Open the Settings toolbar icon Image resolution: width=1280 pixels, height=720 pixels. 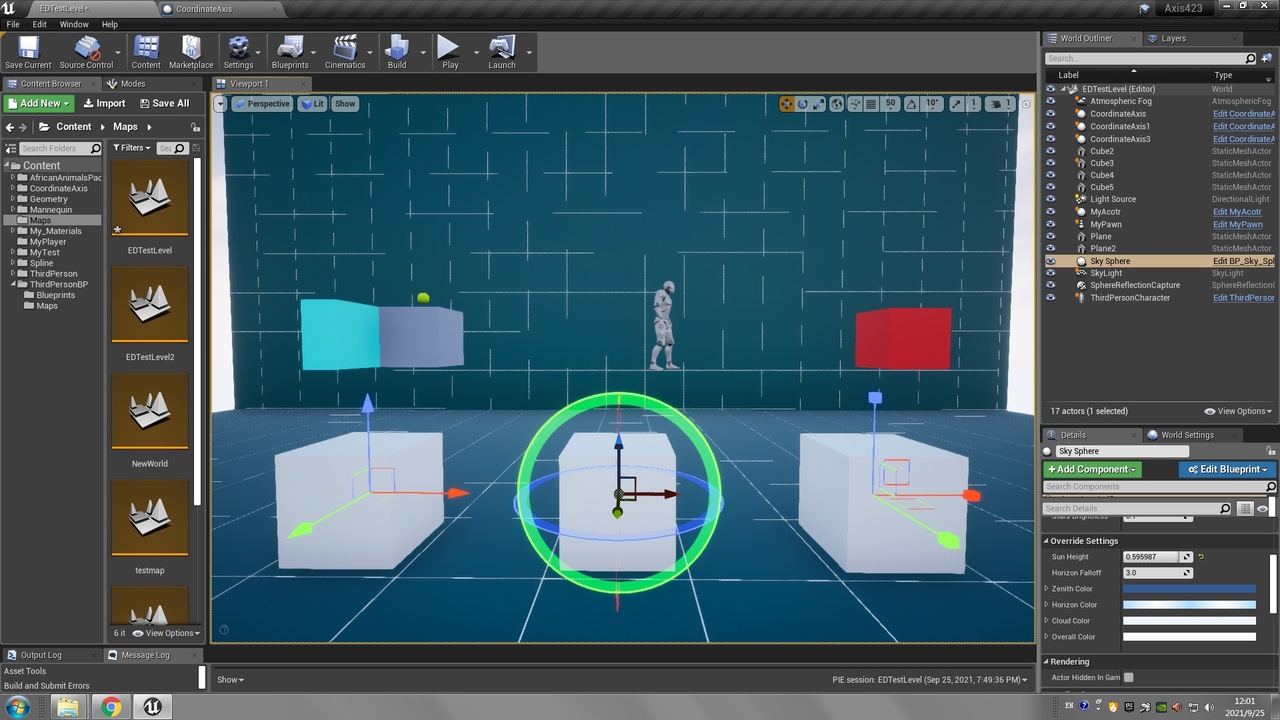pos(238,52)
